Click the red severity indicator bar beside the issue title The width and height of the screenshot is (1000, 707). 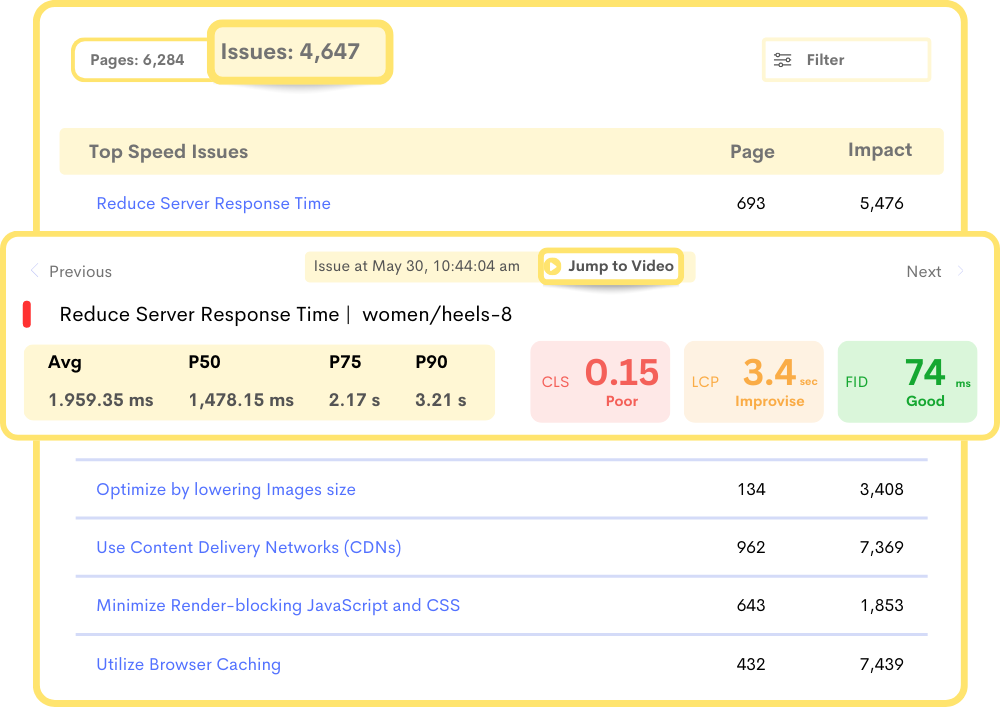[x=28, y=313]
